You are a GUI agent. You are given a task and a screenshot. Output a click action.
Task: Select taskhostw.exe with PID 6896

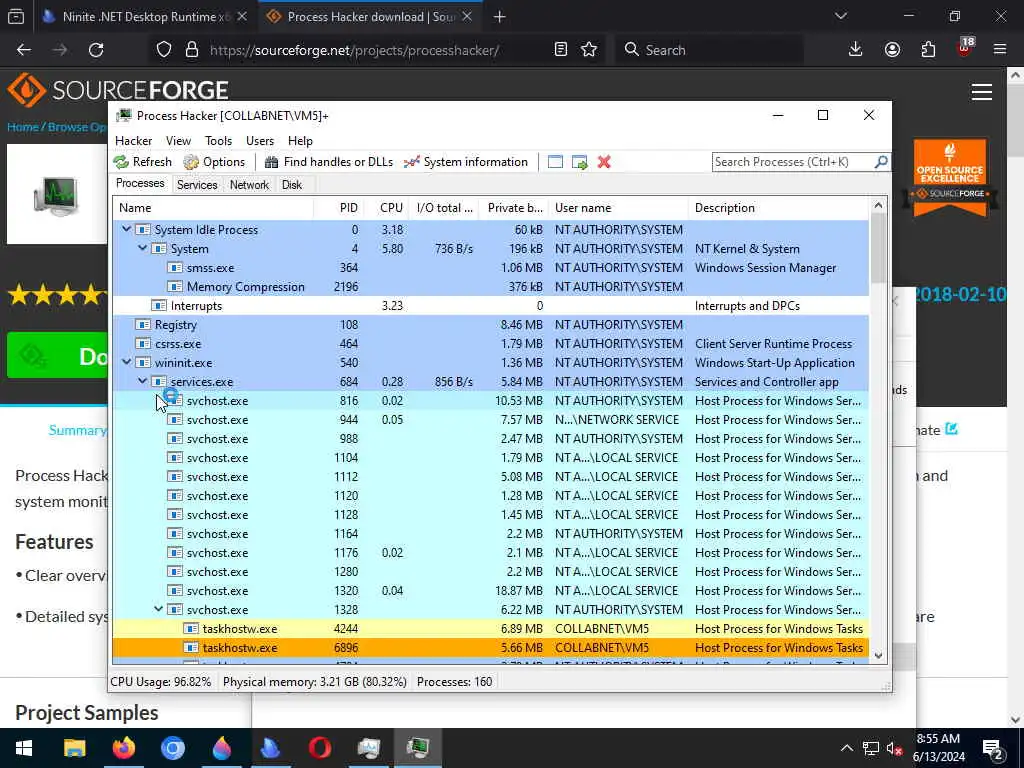(490, 647)
